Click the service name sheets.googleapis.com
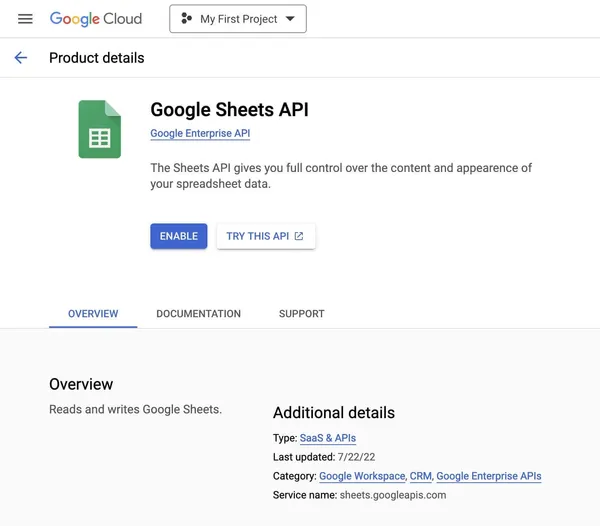The width and height of the screenshot is (600, 526). click(393, 495)
